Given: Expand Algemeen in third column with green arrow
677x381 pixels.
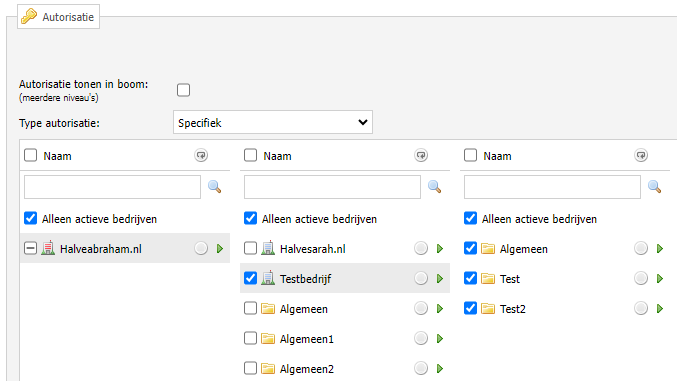Looking at the screenshot, I should coord(660,248).
